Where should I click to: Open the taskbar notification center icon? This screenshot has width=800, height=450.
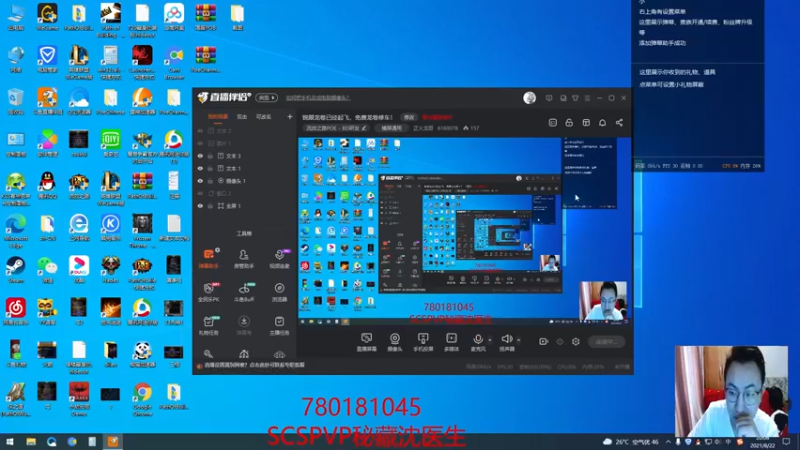(786, 441)
